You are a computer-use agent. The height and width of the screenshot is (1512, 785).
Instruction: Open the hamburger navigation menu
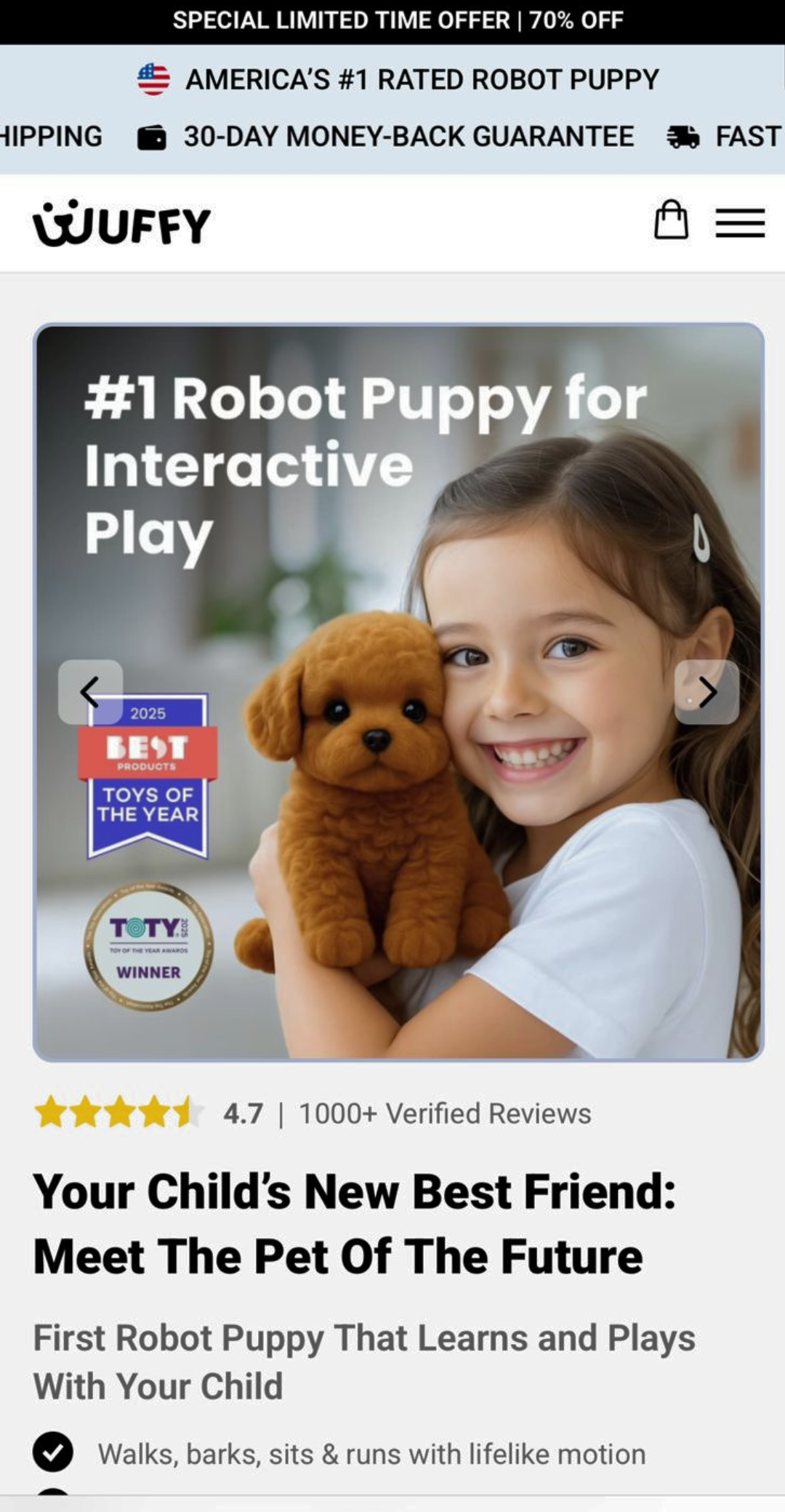click(740, 223)
